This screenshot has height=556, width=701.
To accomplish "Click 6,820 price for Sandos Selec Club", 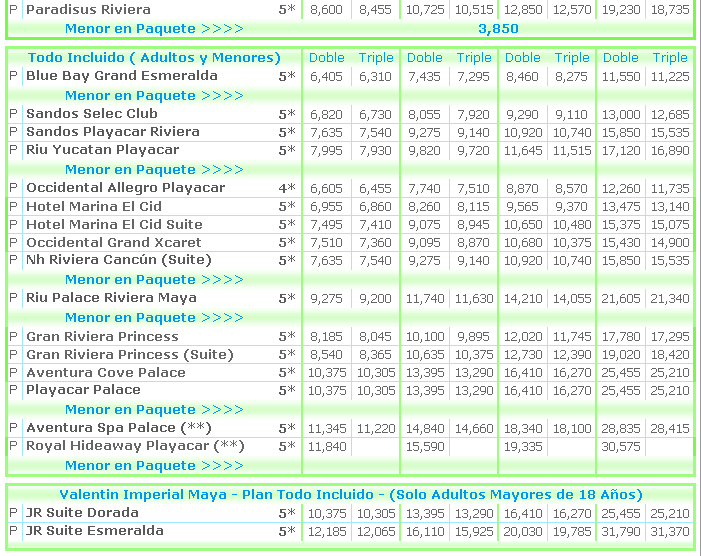I will point(326,114).
